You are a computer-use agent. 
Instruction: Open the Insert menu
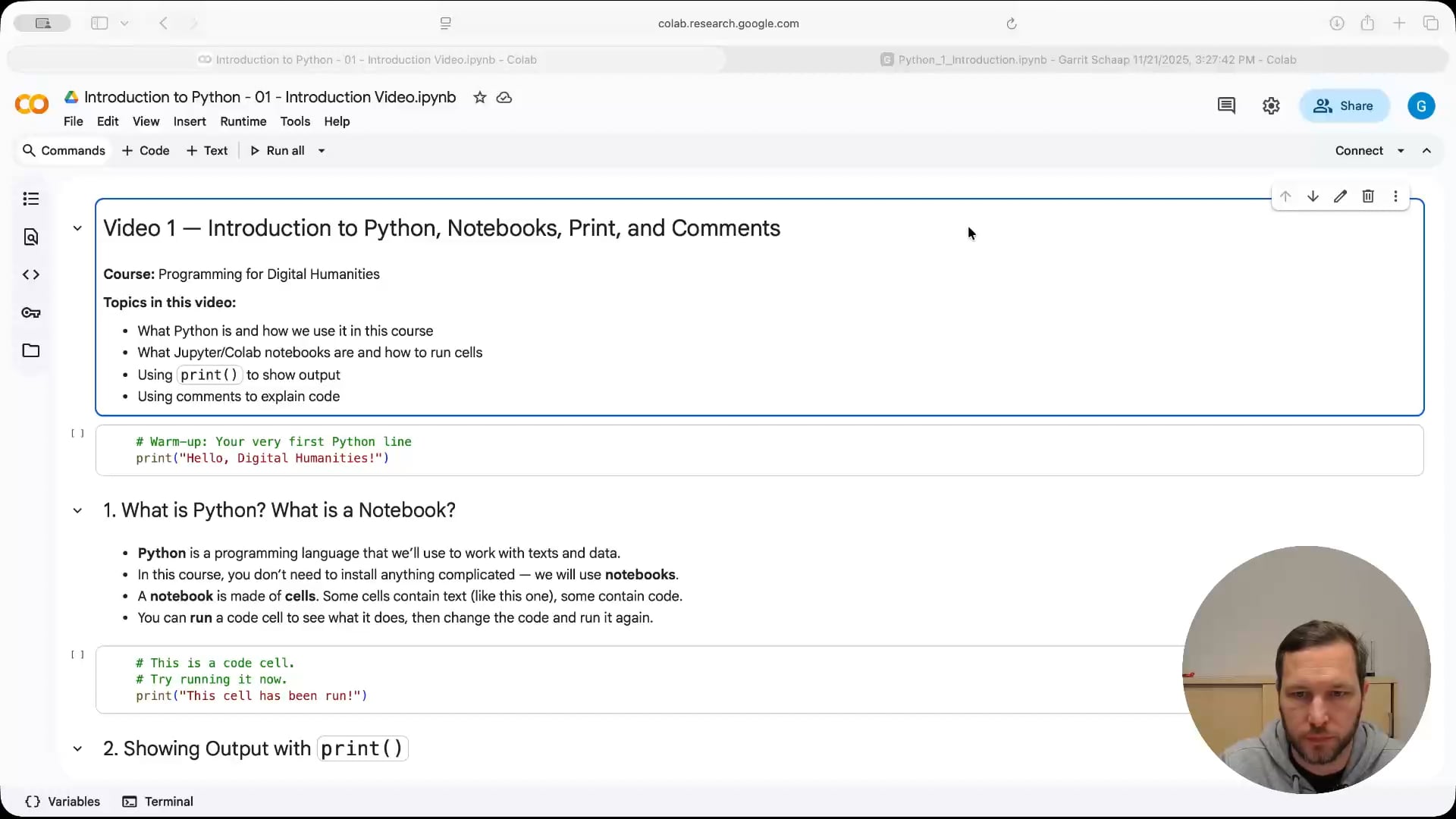point(190,121)
